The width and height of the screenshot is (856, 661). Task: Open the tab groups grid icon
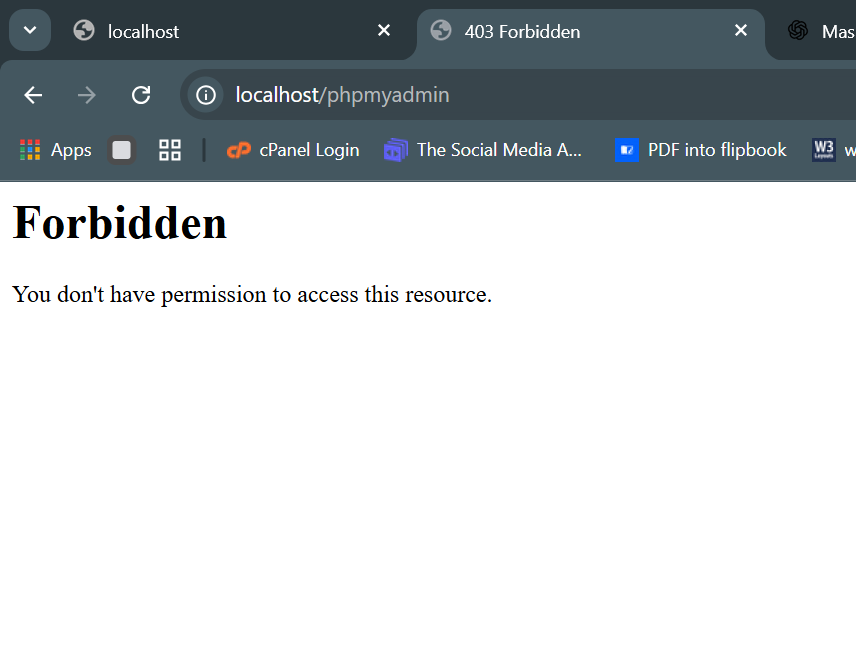click(x=170, y=150)
